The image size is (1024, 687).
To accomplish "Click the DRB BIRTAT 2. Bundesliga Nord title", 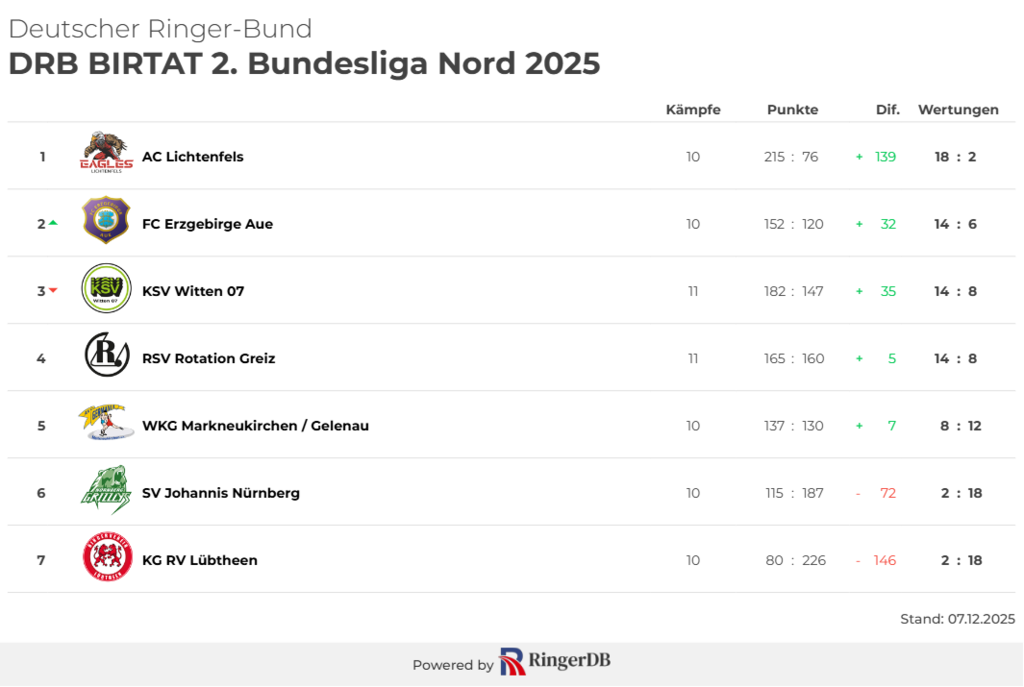I will [304, 63].
